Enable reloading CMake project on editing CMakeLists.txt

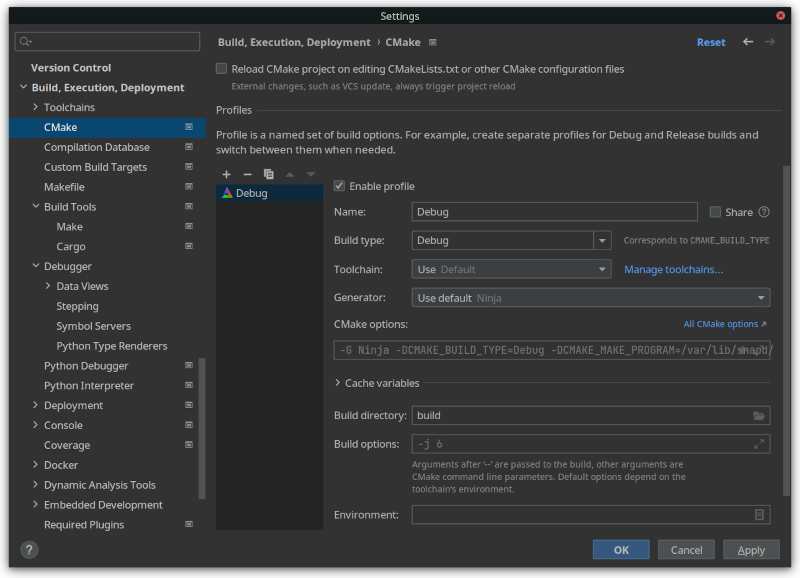(x=221, y=68)
